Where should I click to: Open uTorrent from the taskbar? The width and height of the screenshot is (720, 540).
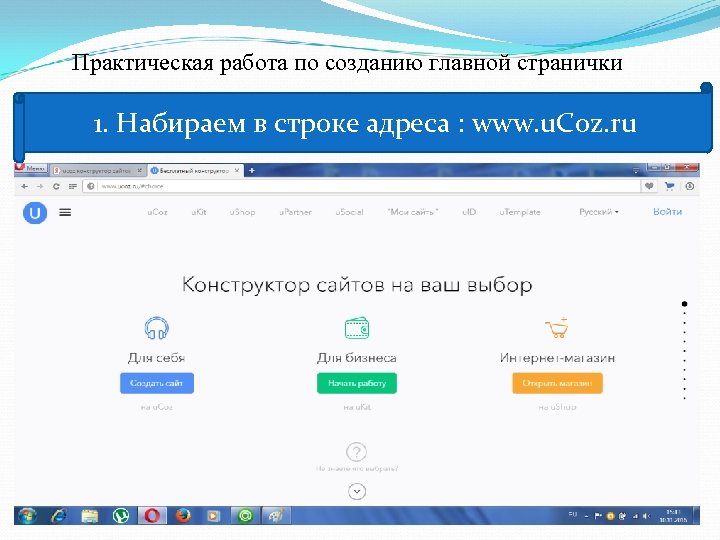pos(121,516)
